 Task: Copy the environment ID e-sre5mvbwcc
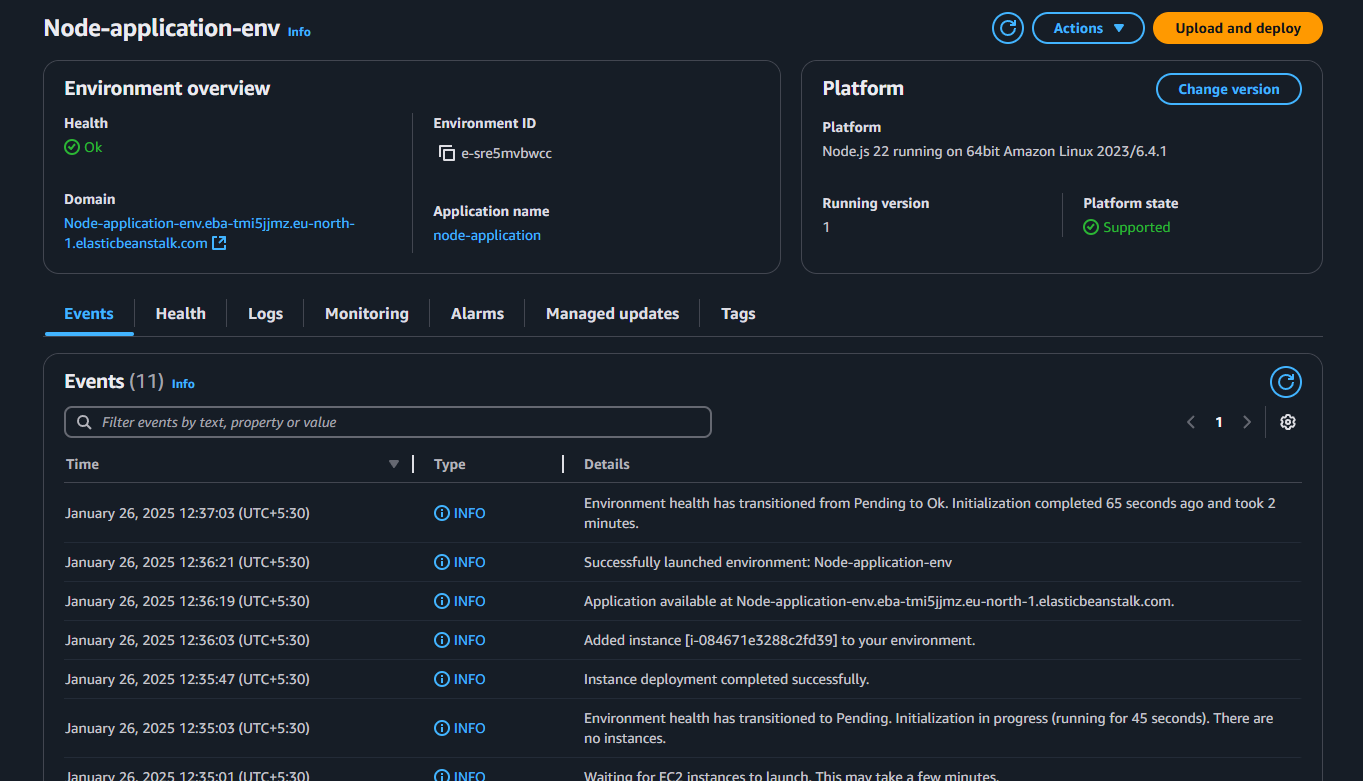(x=447, y=153)
